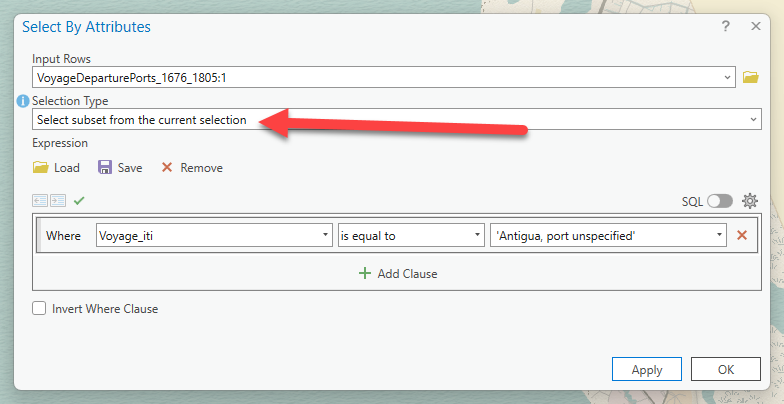Open the expression settings gear
784x404 pixels.
click(750, 201)
